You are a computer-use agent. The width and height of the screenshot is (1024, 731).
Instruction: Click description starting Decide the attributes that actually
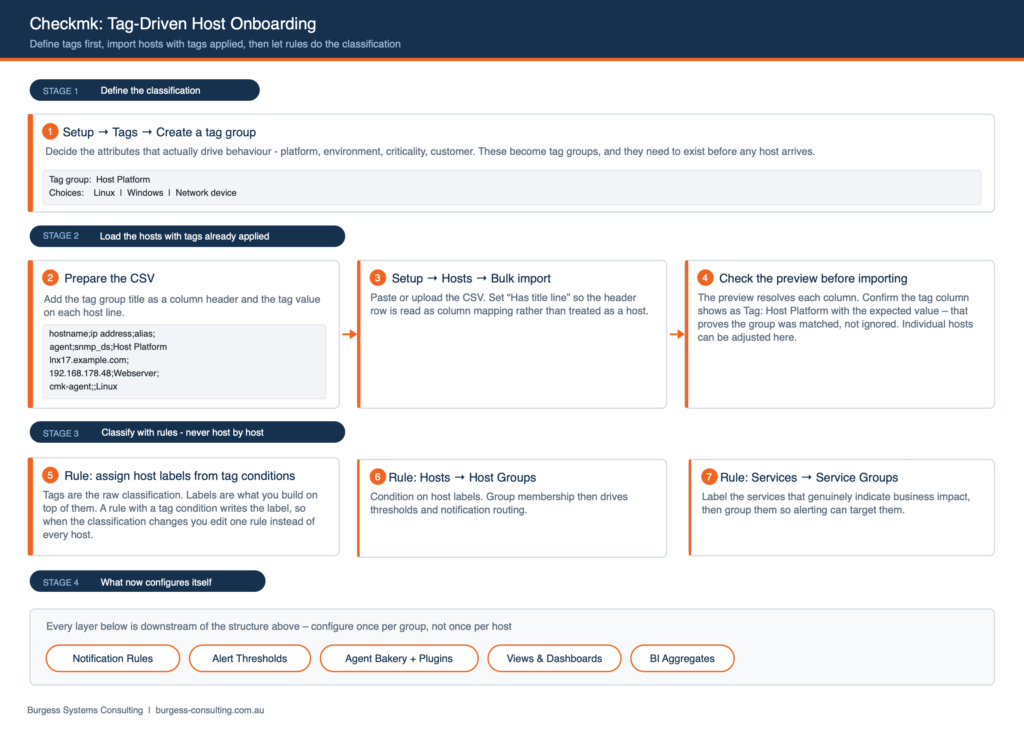pos(430,151)
